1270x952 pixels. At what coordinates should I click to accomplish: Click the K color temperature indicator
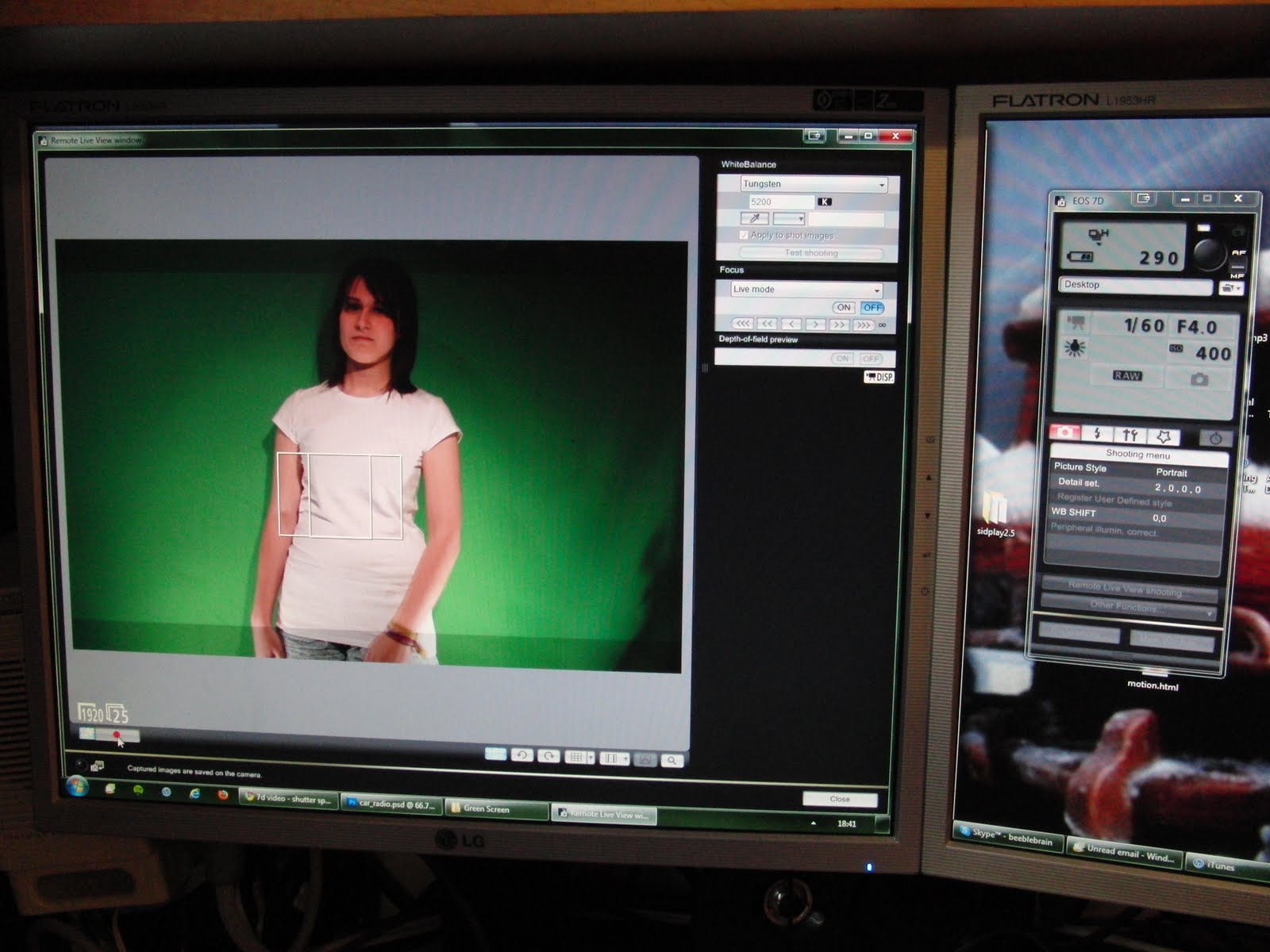(825, 202)
